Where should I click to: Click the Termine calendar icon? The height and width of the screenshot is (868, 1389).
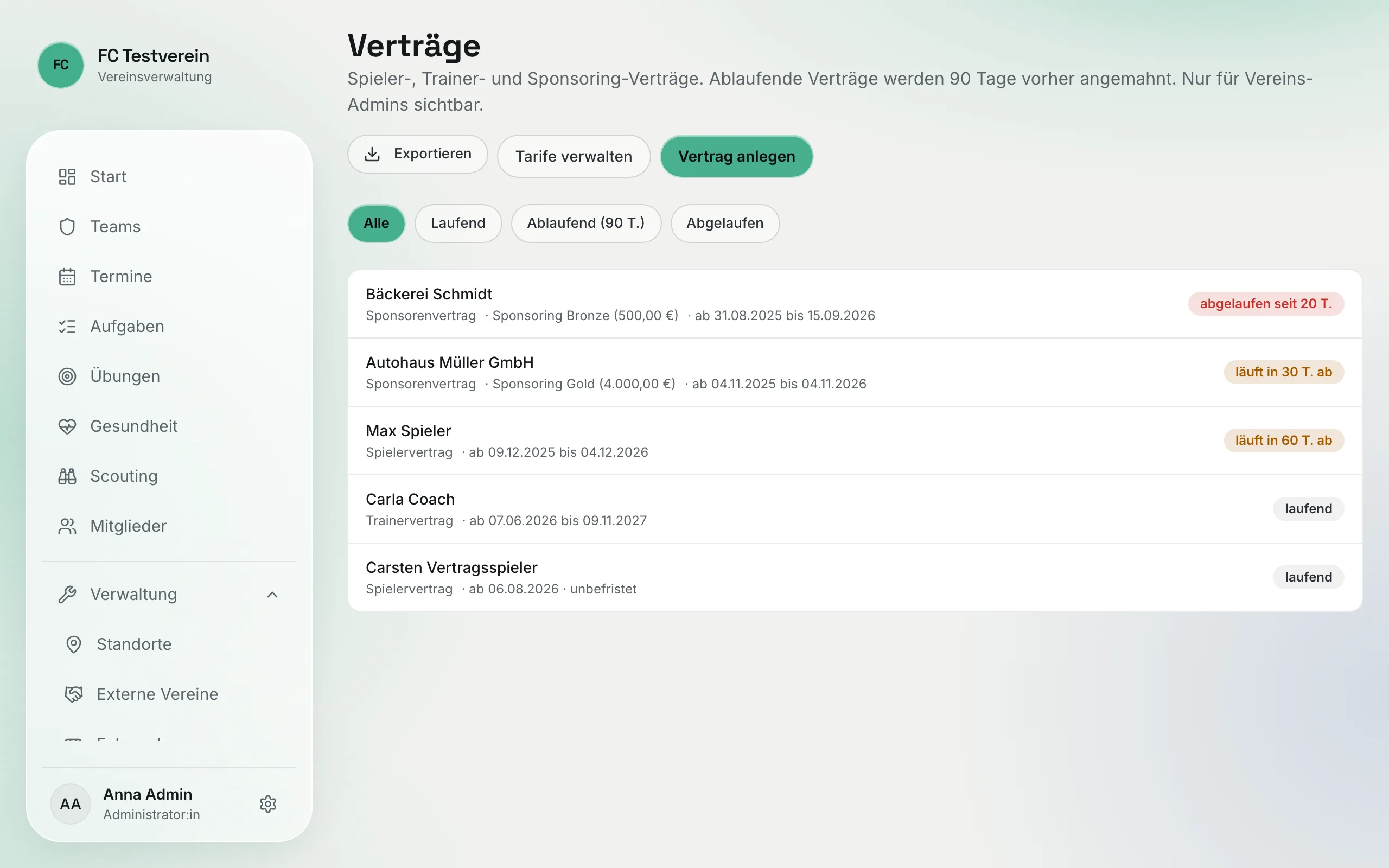pos(67,277)
